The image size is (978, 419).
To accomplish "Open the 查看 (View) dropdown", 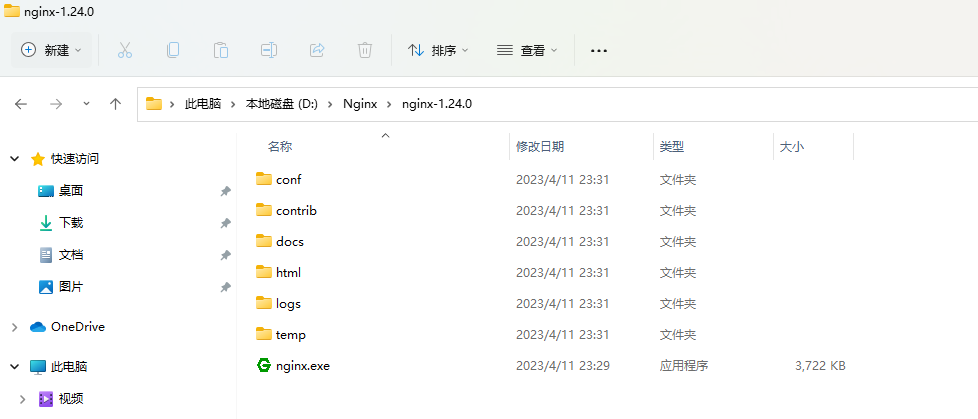I will point(527,51).
